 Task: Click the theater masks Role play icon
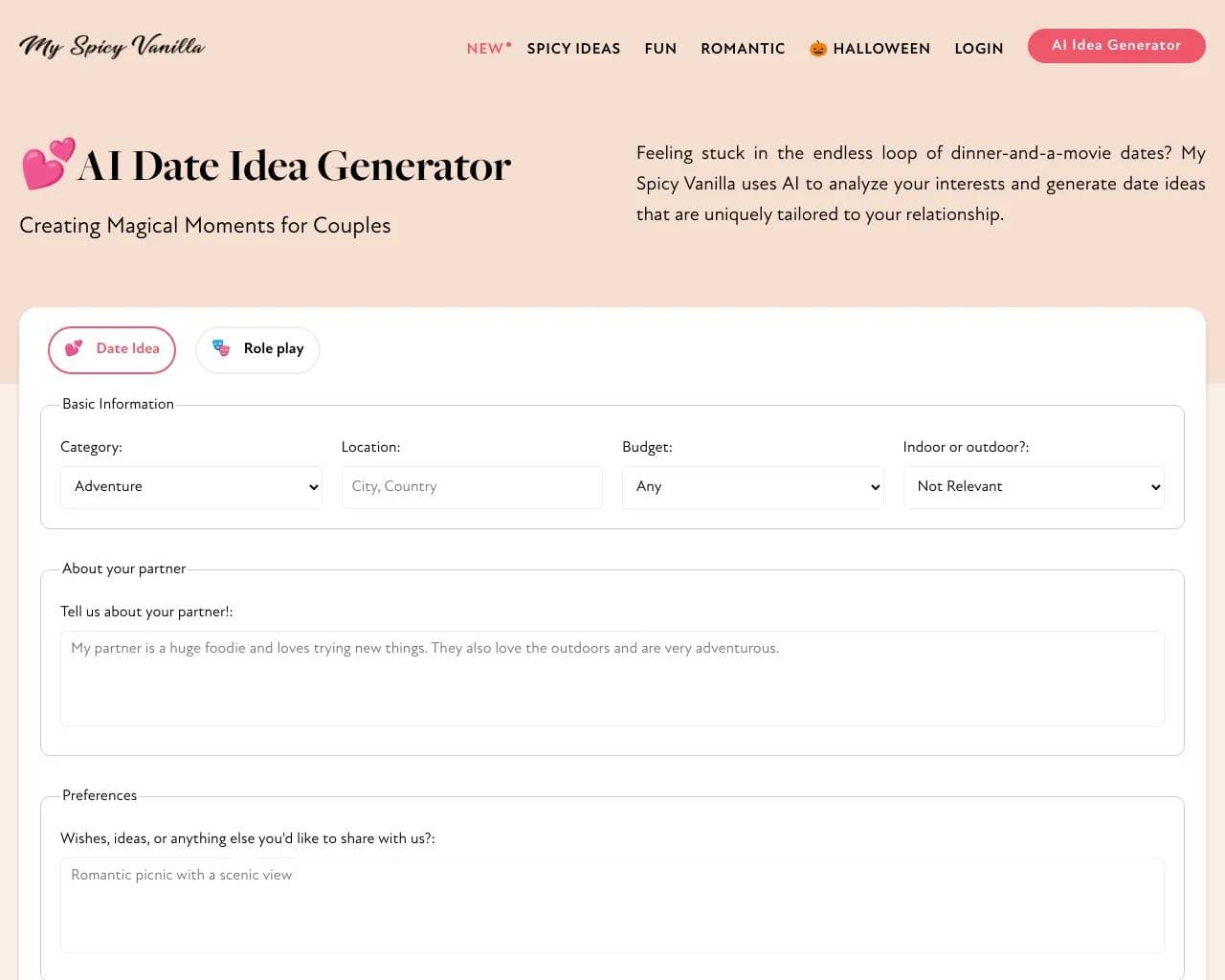[221, 348]
